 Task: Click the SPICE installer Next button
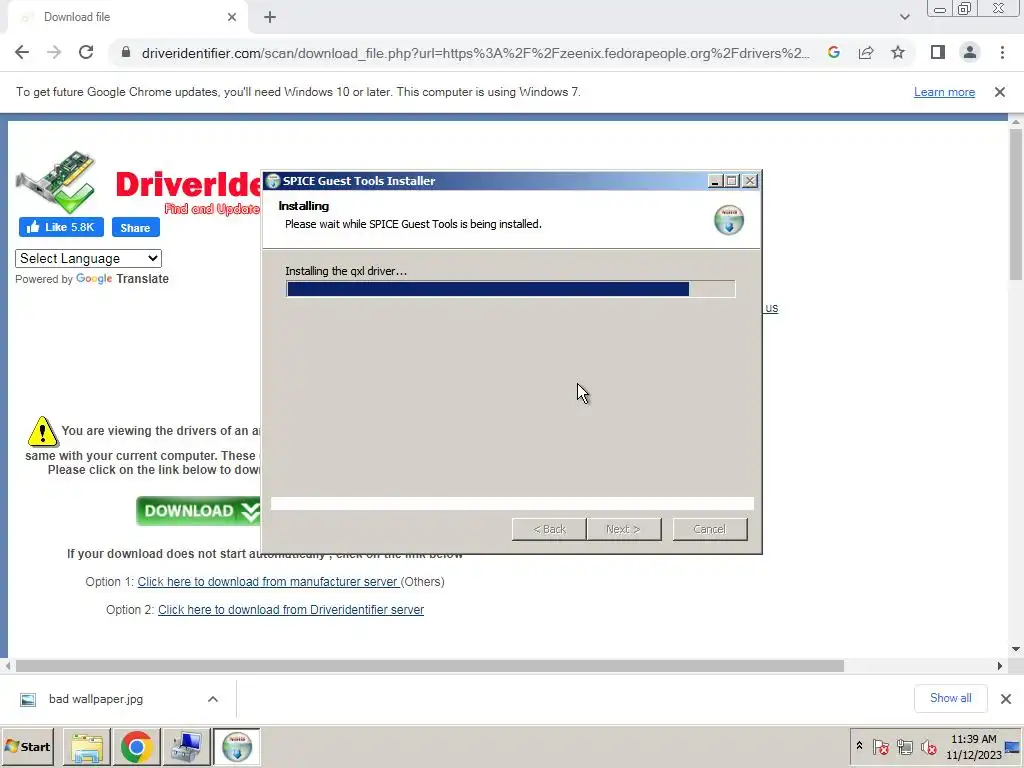click(x=624, y=529)
